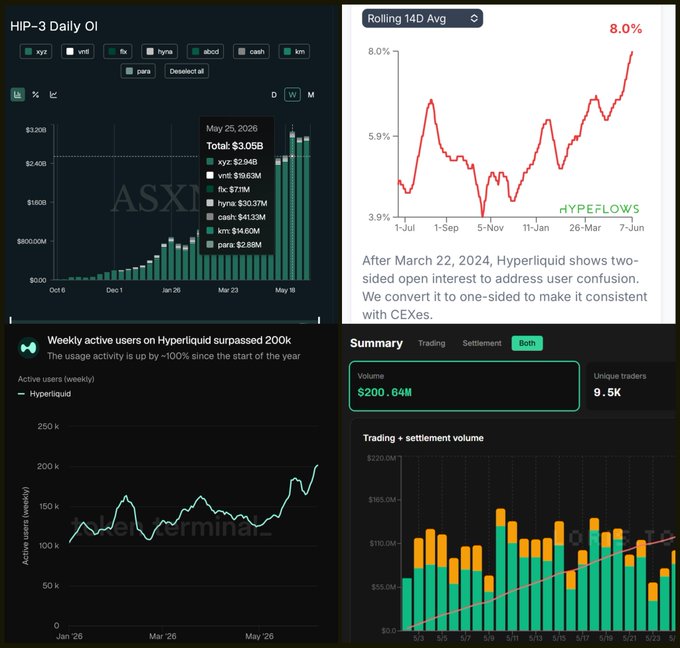Click the left range slider handle

(11, 320)
